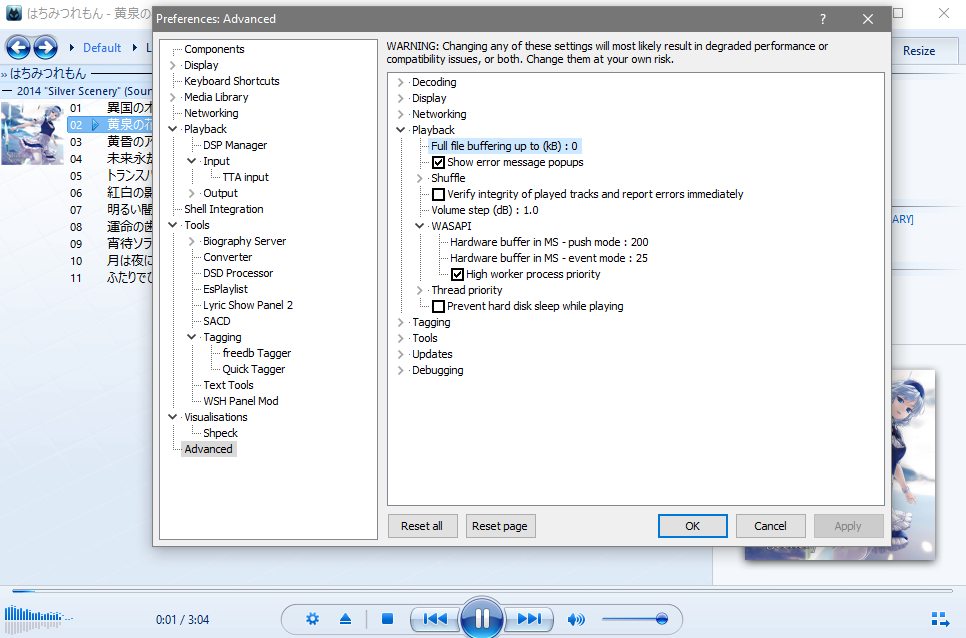This screenshot has width=966, height=638.
Task: Pause playback with the round button
Action: [482, 618]
